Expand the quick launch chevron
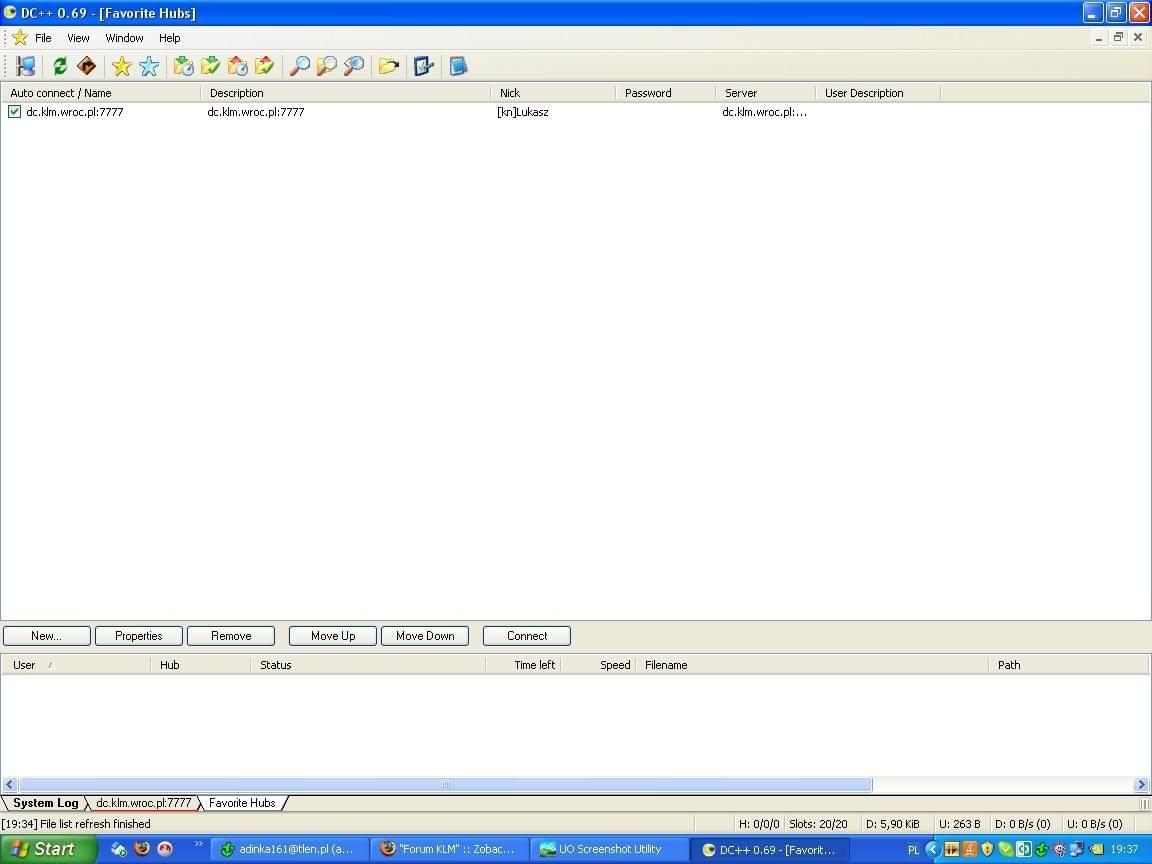Image resolution: width=1152 pixels, height=864 pixels. pos(198,844)
